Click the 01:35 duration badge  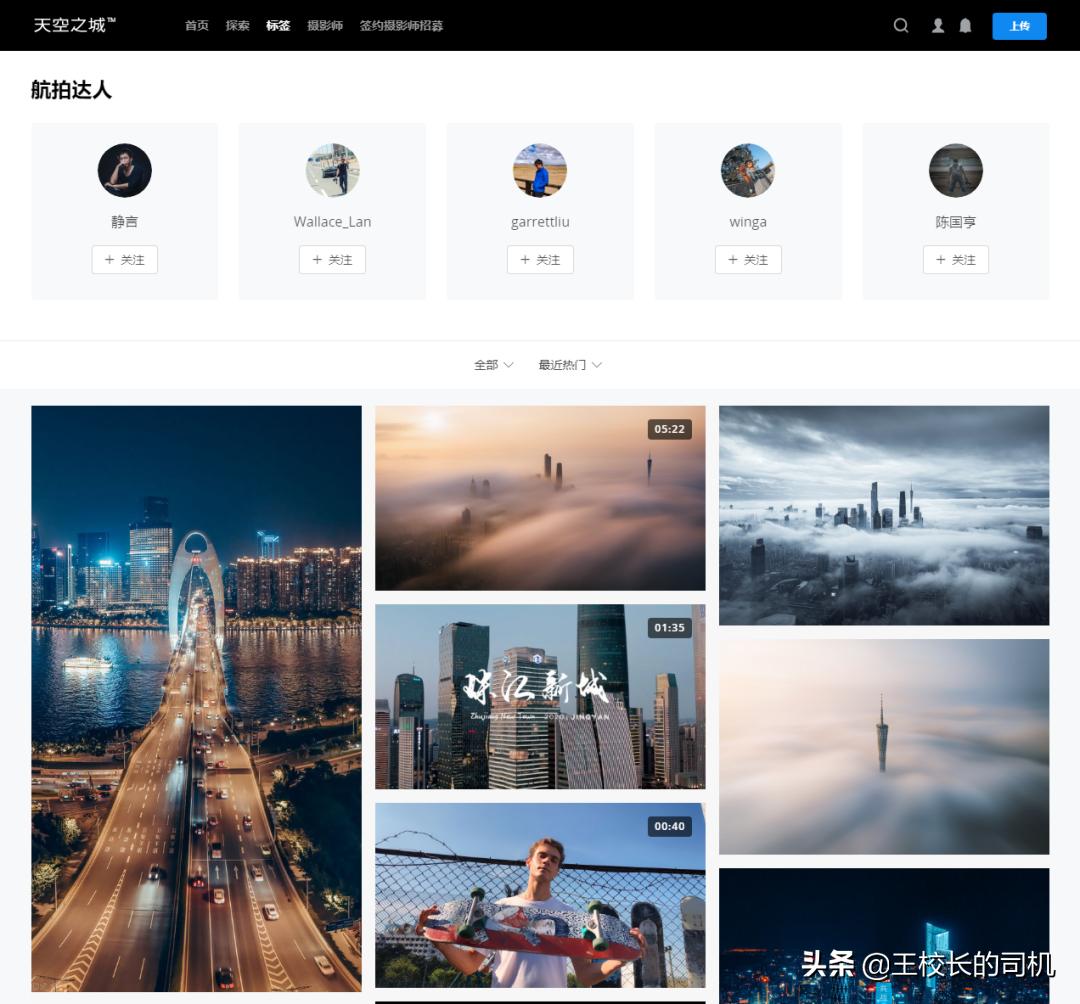click(669, 627)
